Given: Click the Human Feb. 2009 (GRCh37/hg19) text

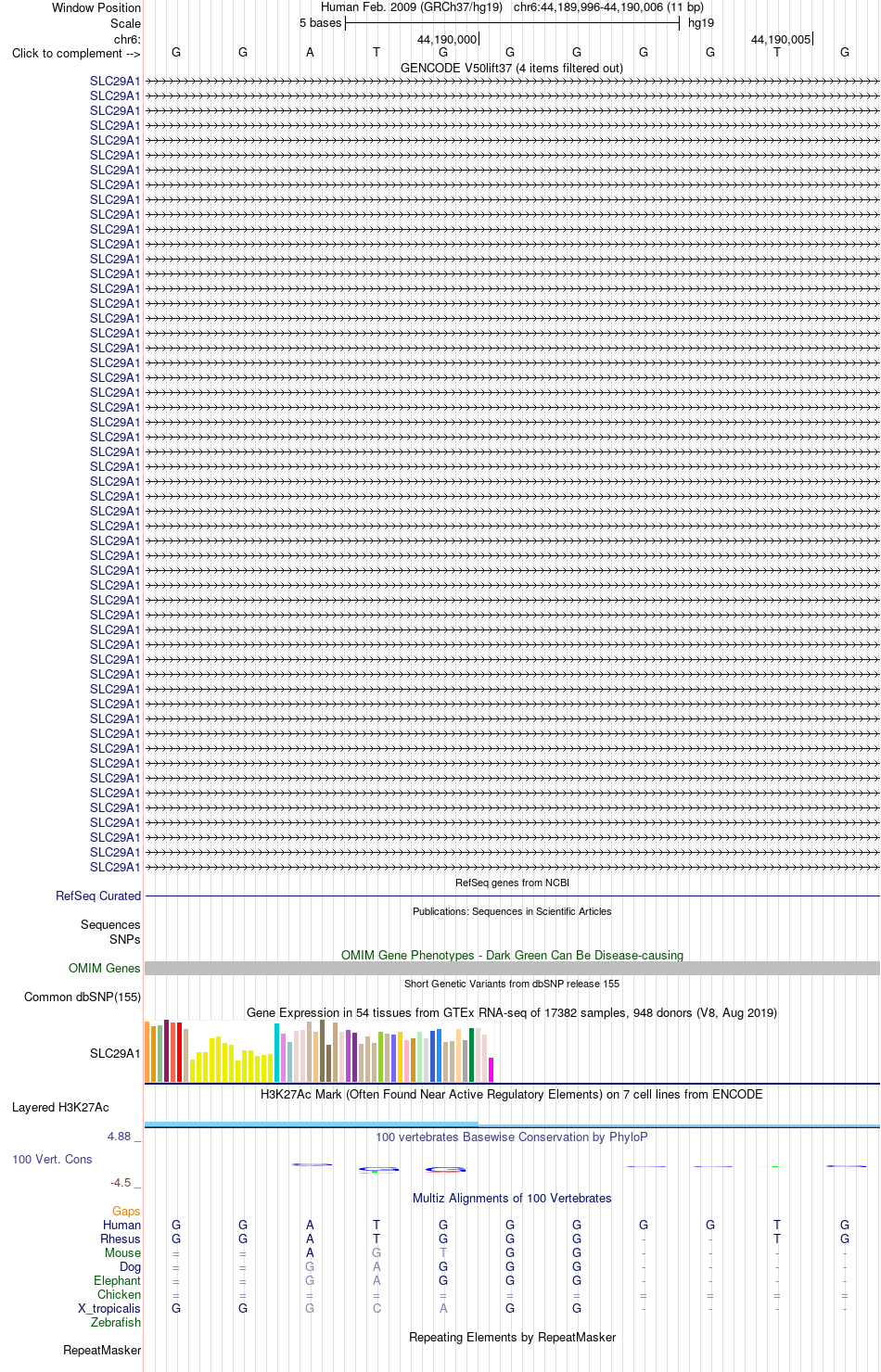Looking at the screenshot, I should pyautogui.click(x=412, y=7).
